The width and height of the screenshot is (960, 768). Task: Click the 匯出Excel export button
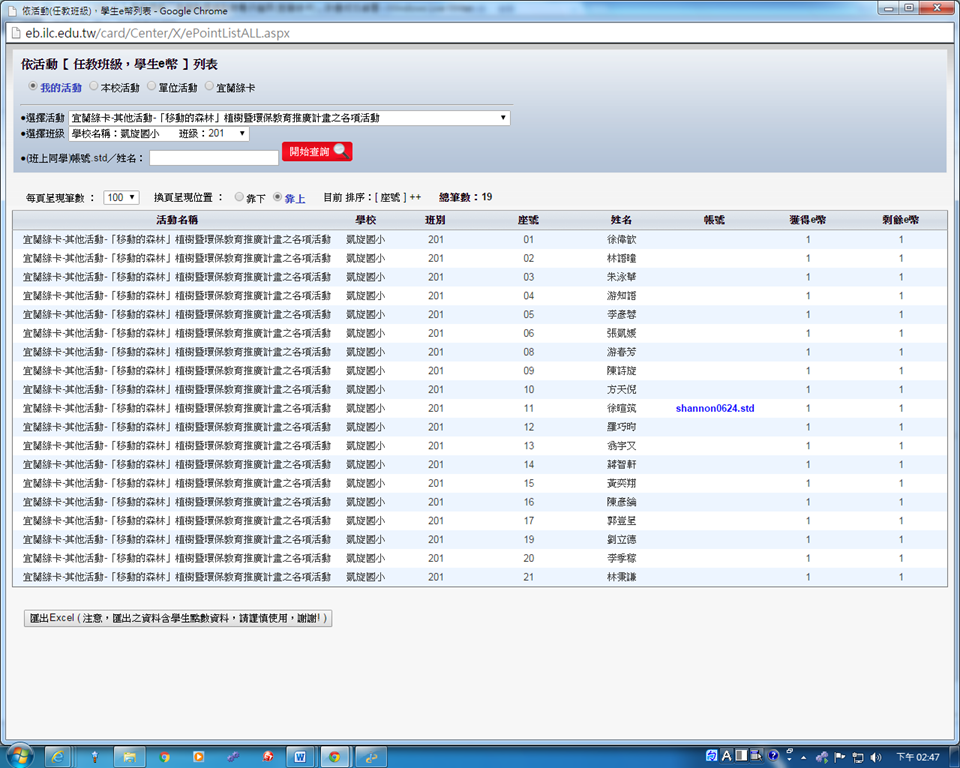(176, 618)
